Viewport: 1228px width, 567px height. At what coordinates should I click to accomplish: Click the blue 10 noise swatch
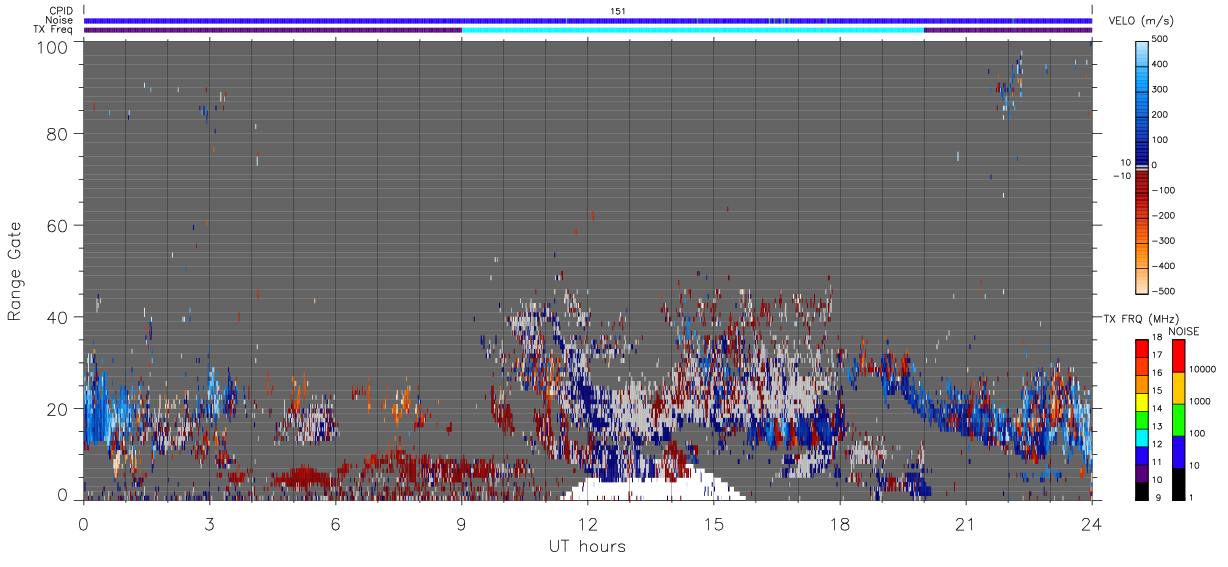click(1177, 452)
